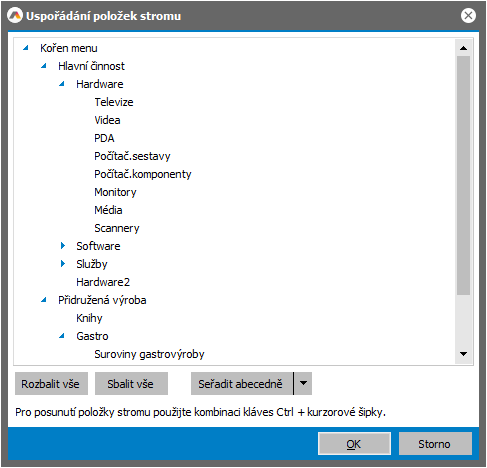The width and height of the screenshot is (487, 468).
Task: Click the scrollbar down arrow
Action: tap(463, 354)
